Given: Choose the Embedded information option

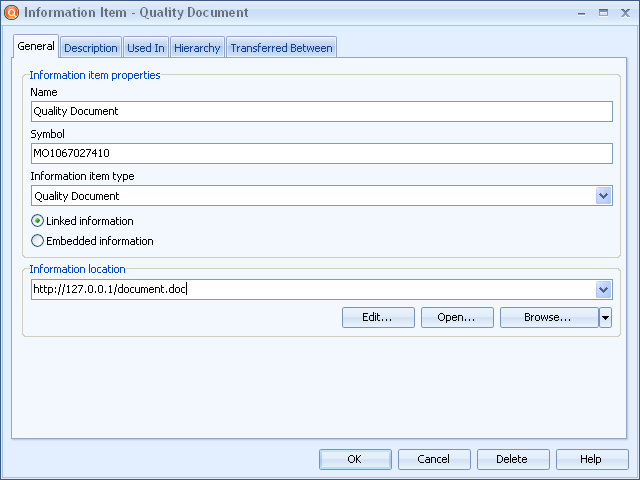Looking at the screenshot, I should [x=38, y=241].
